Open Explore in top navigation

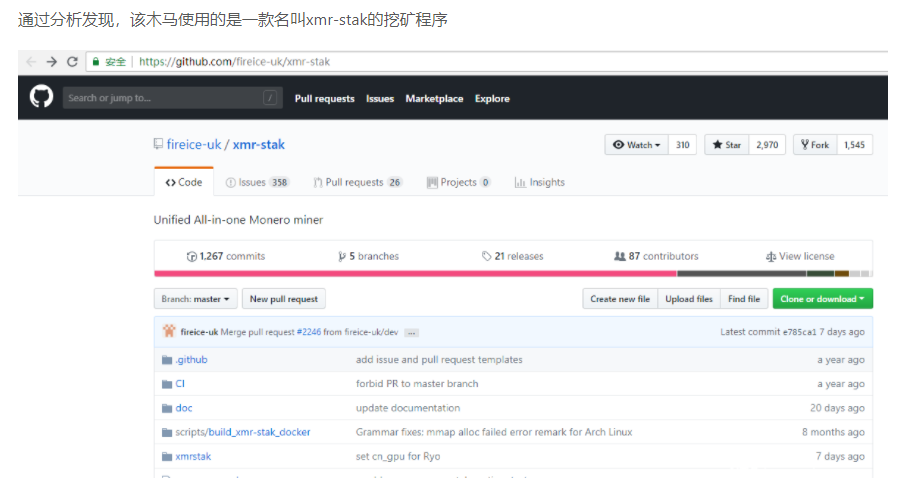pyautogui.click(x=492, y=99)
